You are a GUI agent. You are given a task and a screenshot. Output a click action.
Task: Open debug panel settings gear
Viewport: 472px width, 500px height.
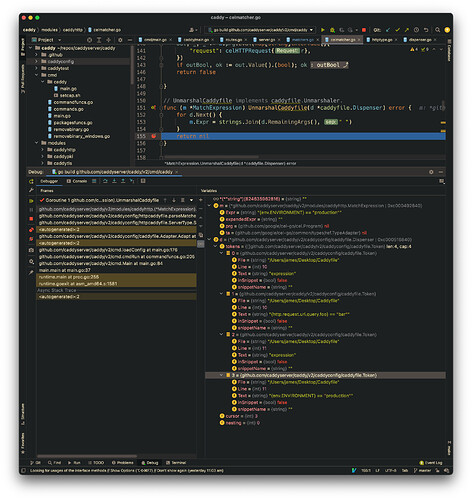coord(431,172)
